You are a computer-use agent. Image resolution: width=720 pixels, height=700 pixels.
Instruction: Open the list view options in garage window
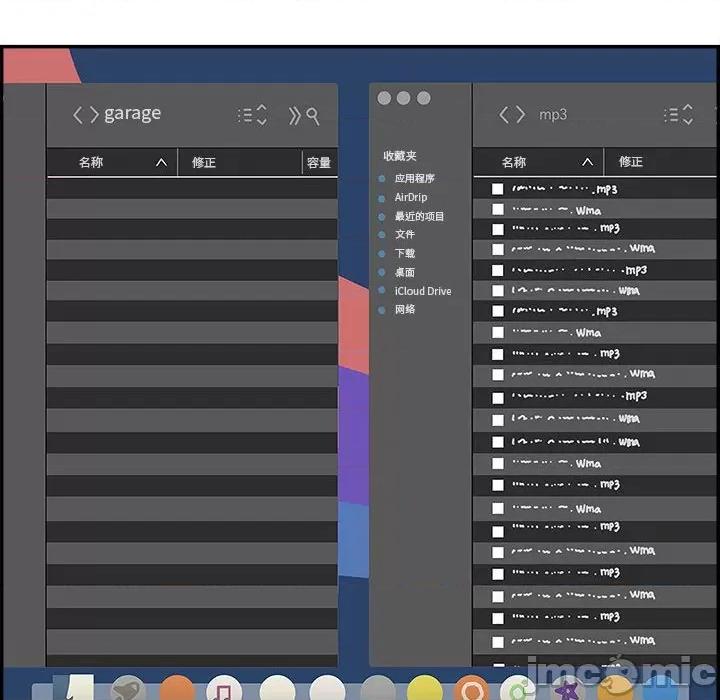coord(253,115)
